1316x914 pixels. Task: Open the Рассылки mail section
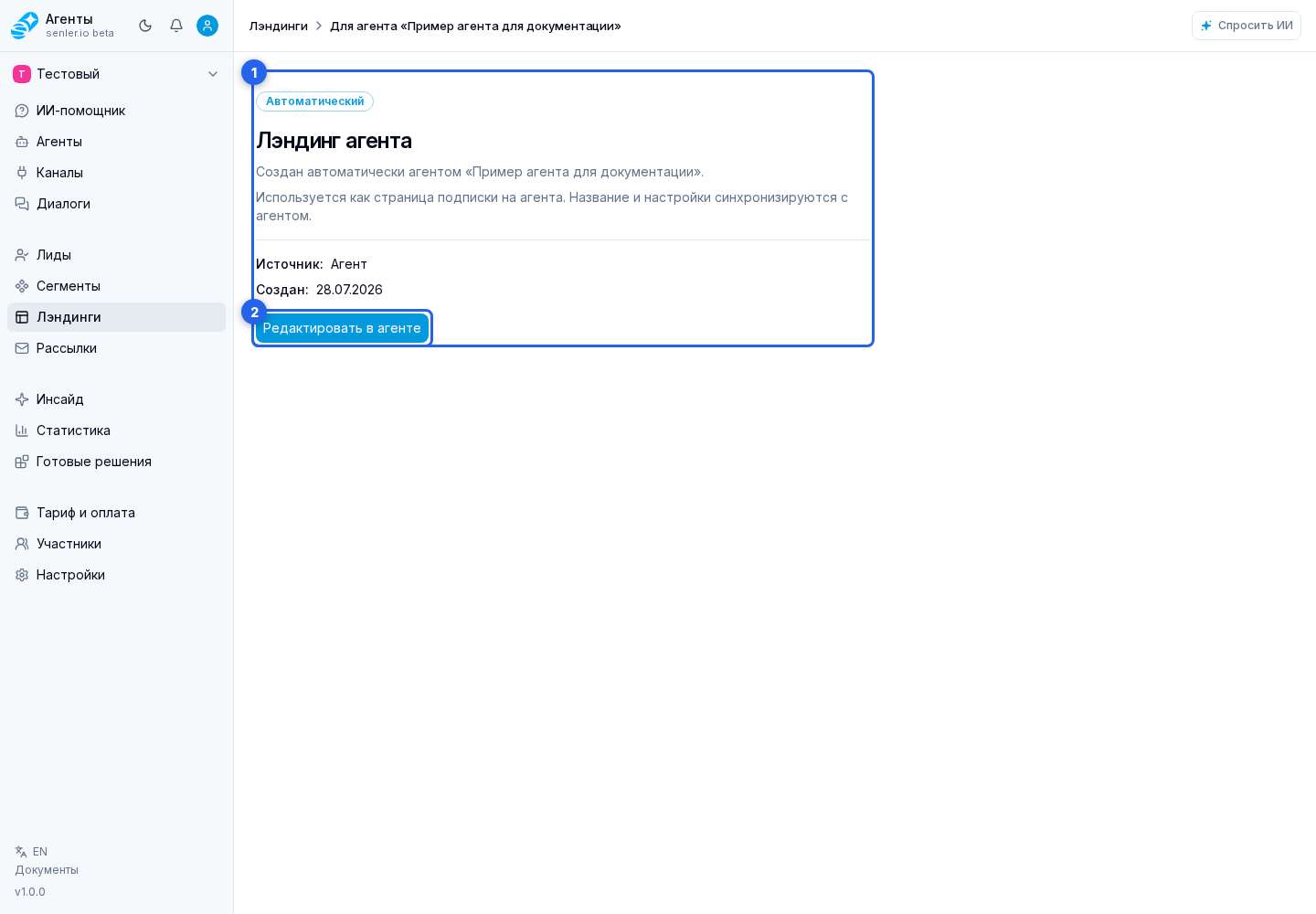(117, 348)
